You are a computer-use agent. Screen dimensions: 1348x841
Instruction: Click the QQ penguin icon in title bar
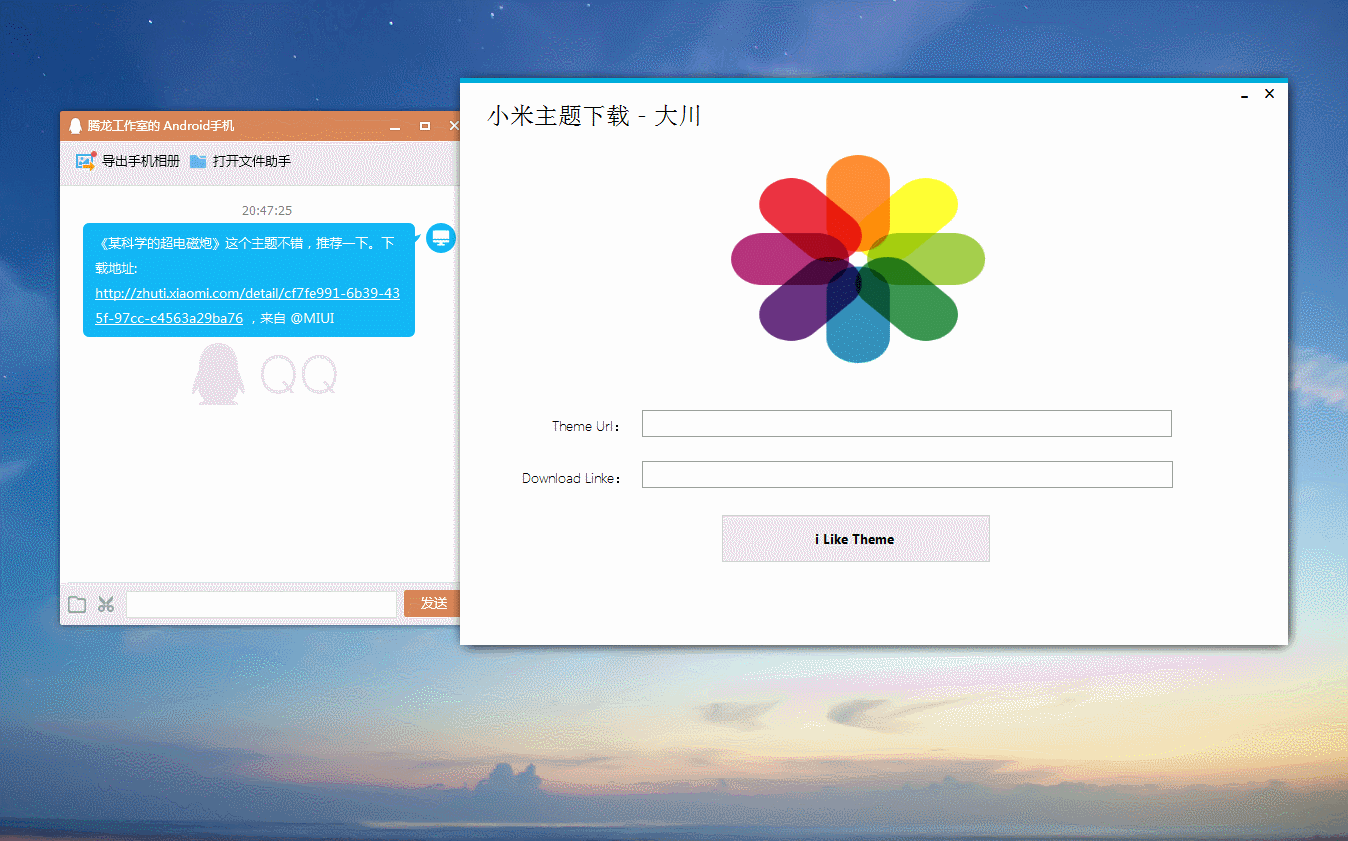click(x=75, y=126)
